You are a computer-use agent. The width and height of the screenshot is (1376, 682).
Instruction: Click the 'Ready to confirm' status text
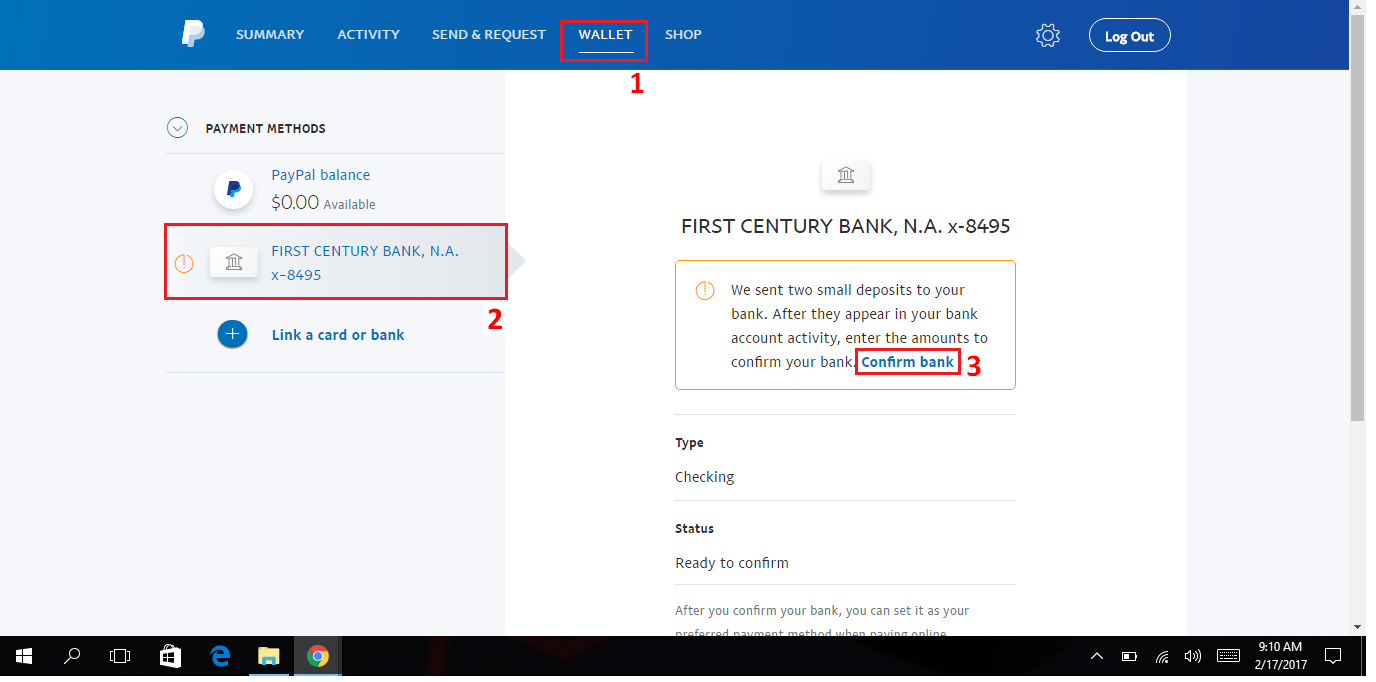click(732, 563)
